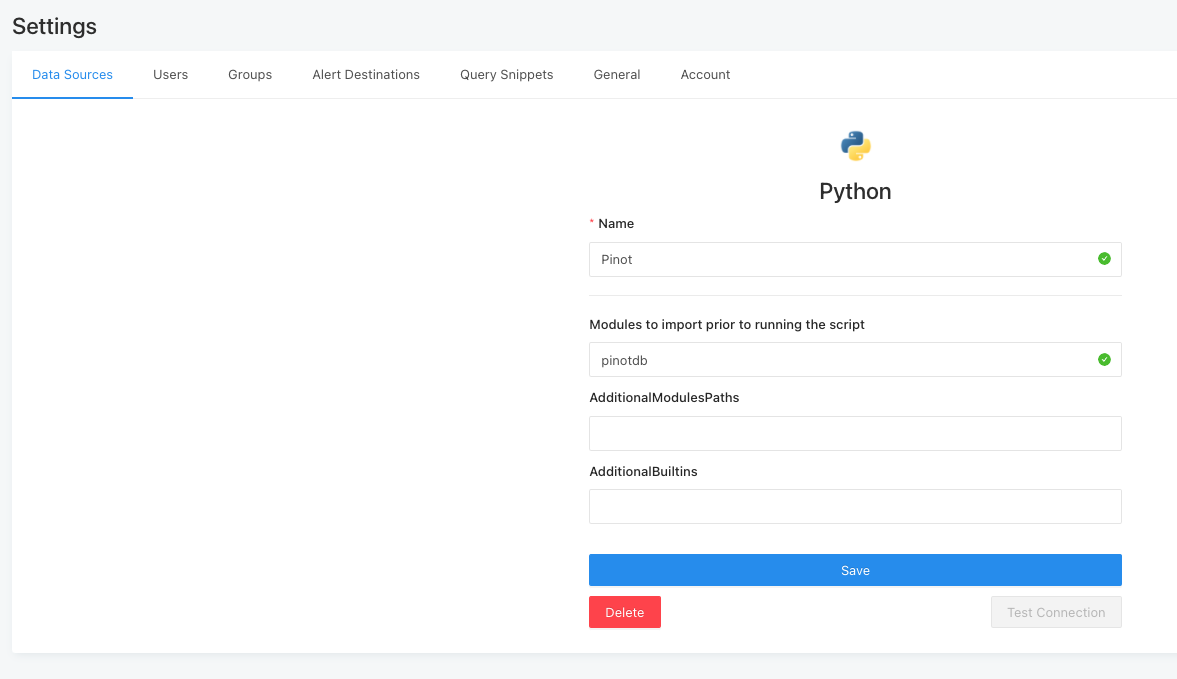Viewport: 1177px width, 679px height.
Task: Click the Settings page title
Action: 54,26
